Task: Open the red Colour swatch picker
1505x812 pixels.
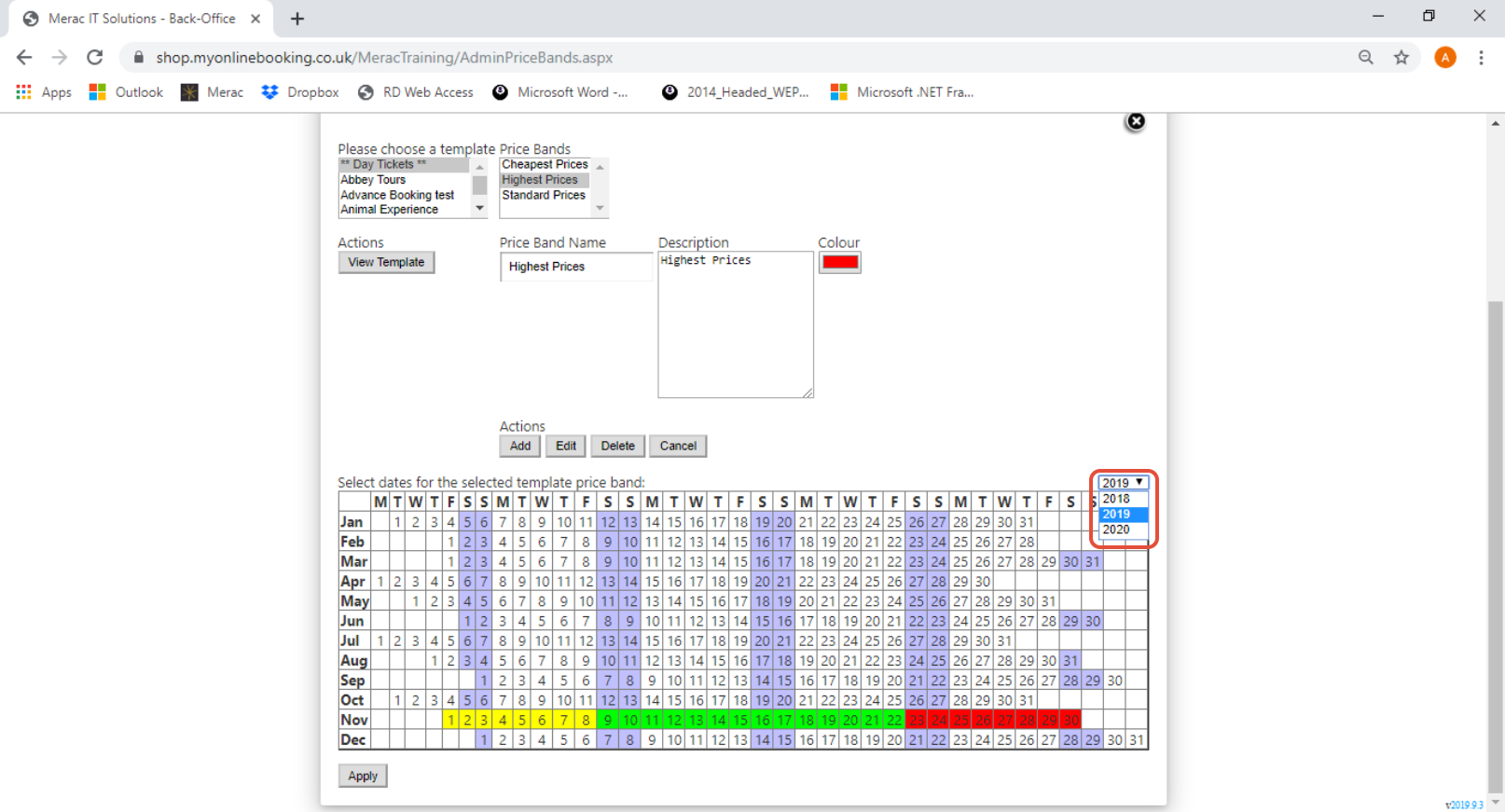Action: 839,263
